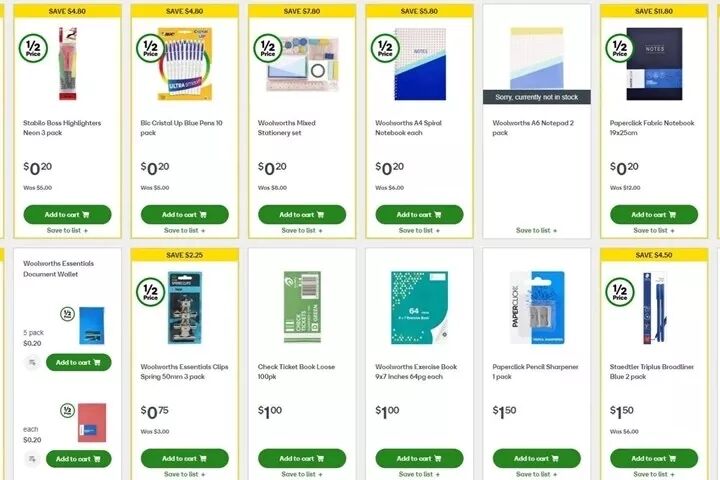This screenshot has width=720, height=480.
Task: Add Paperclick Pencil Sharpener to cart
Action: click(536, 458)
